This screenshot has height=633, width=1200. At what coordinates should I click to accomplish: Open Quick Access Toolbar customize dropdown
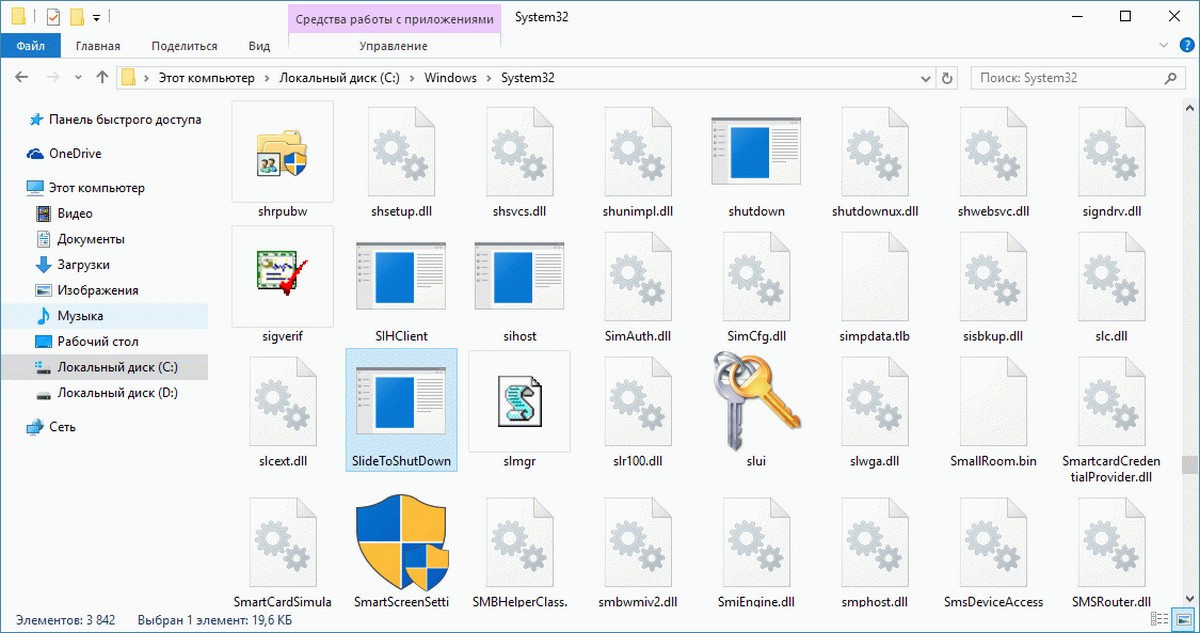tap(95, 18)
